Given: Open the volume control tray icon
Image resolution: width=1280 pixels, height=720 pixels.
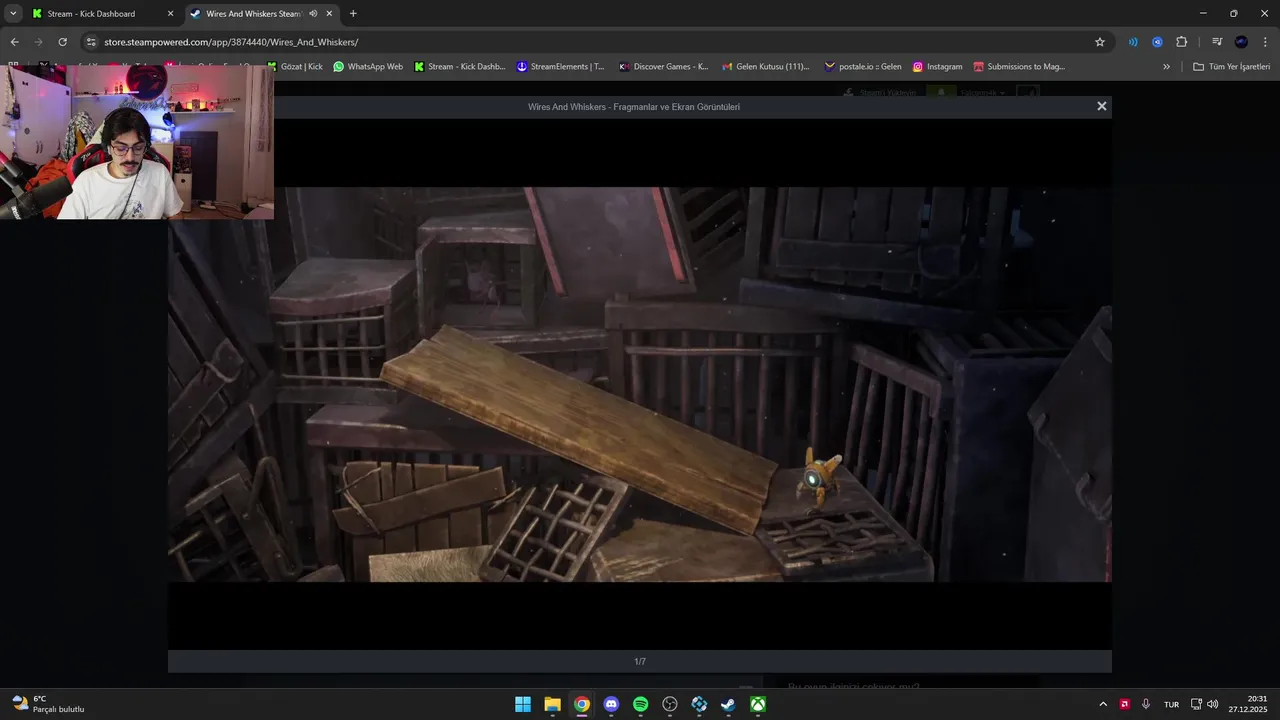Looking at the screenshot, I should [1213, 704].
